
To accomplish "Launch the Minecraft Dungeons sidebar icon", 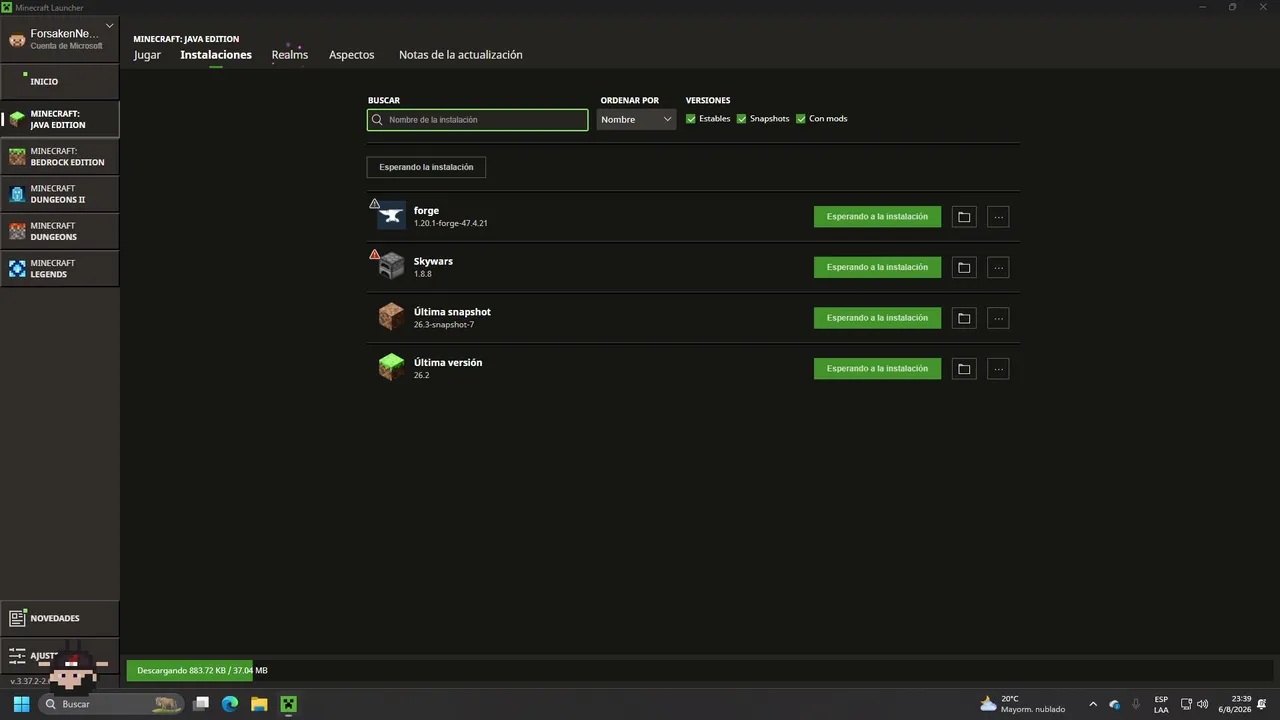I will [x=17, y=231].
